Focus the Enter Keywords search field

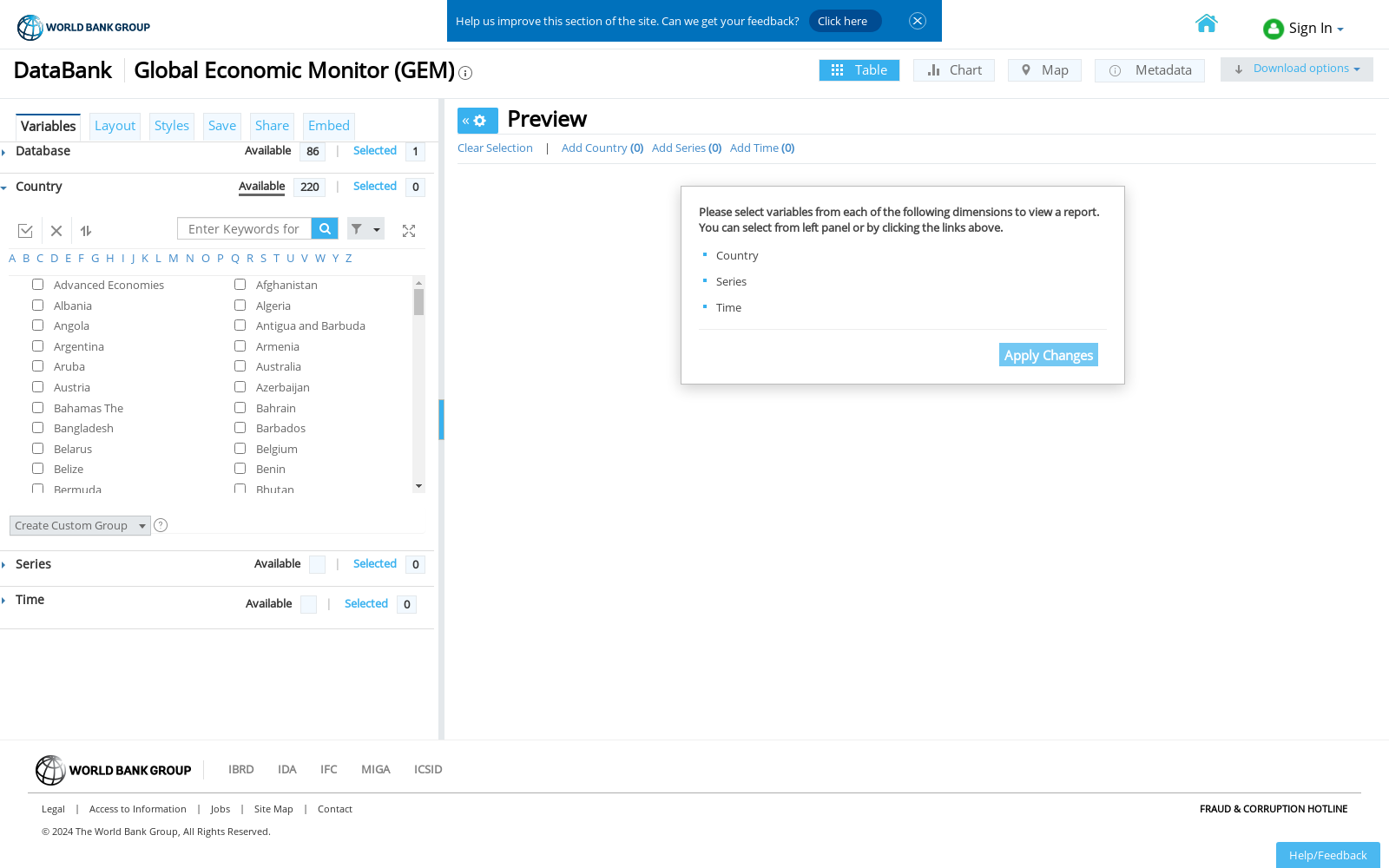244,228
